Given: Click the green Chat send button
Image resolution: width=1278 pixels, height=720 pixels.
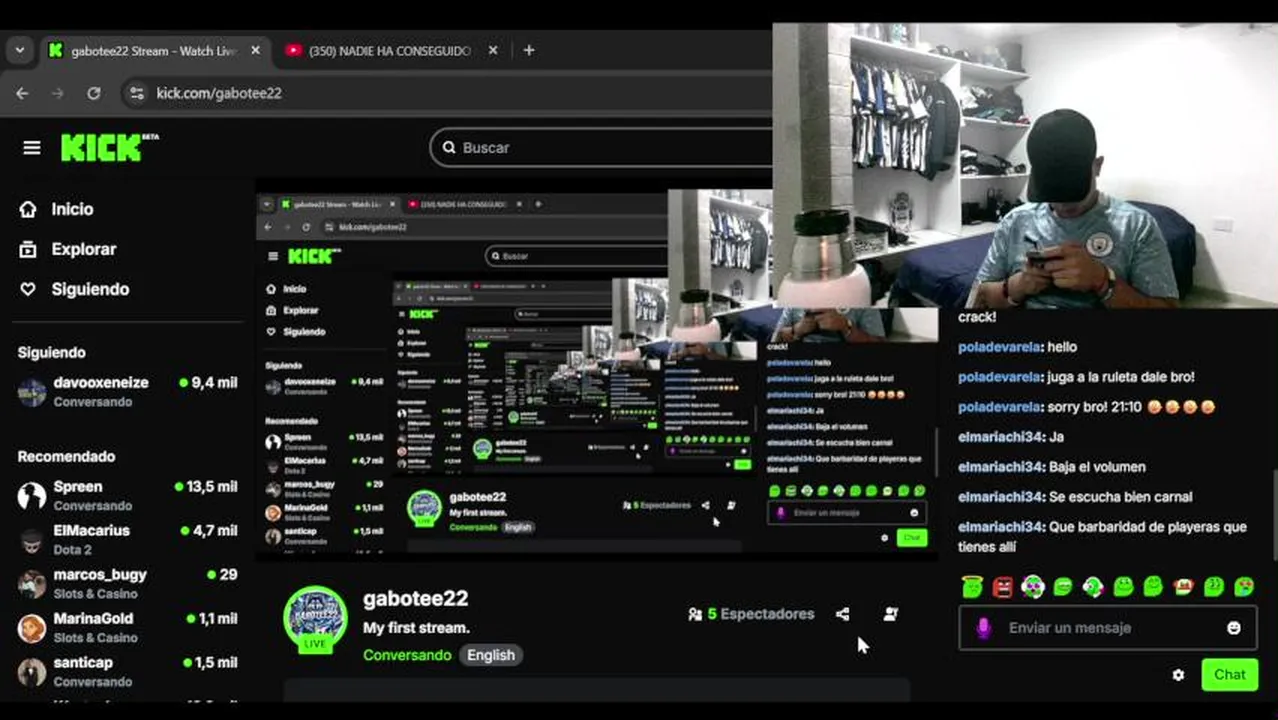Looking at the screenshot, I should [x=1230, y=675].
